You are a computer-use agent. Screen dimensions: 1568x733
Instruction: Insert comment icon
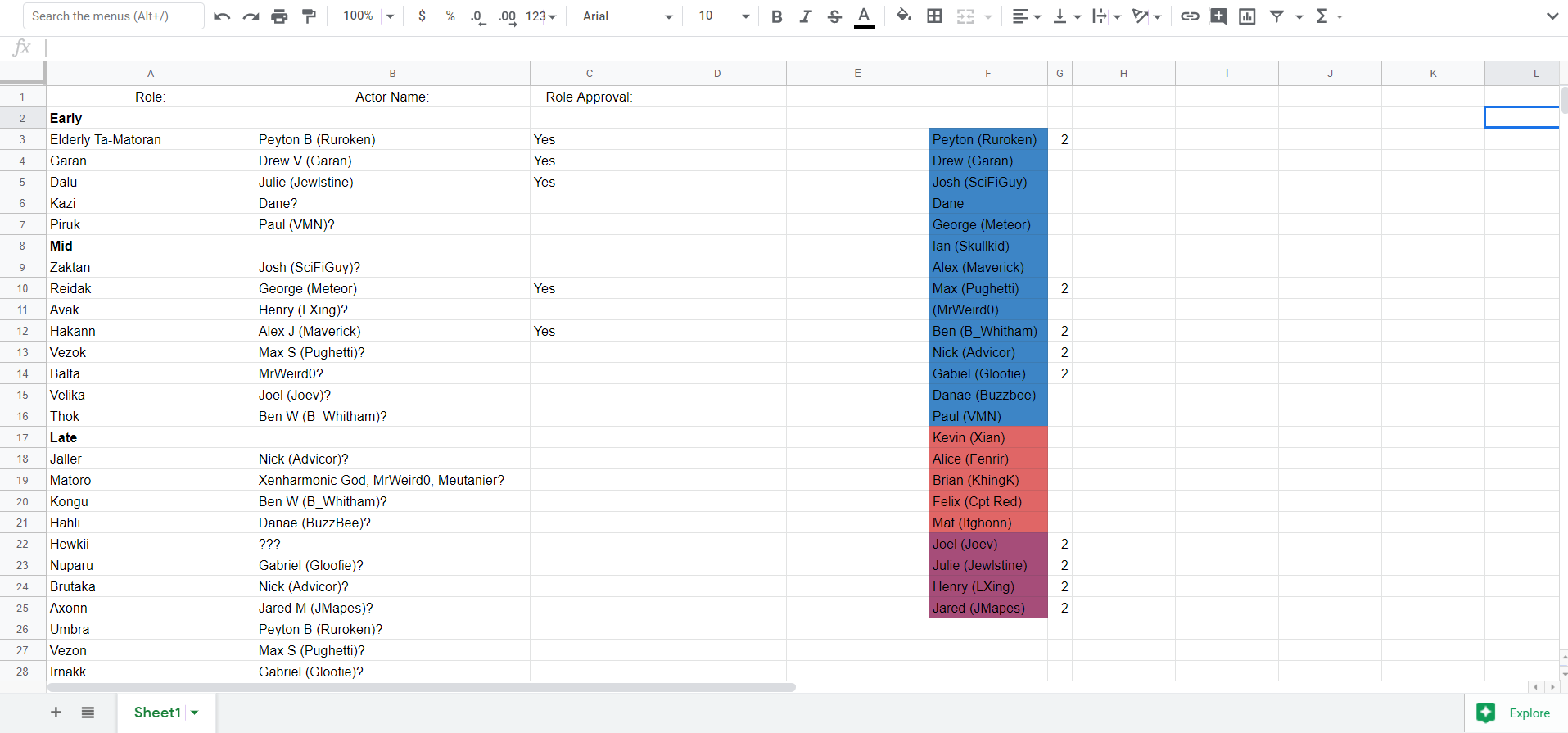coord(1218,16)
